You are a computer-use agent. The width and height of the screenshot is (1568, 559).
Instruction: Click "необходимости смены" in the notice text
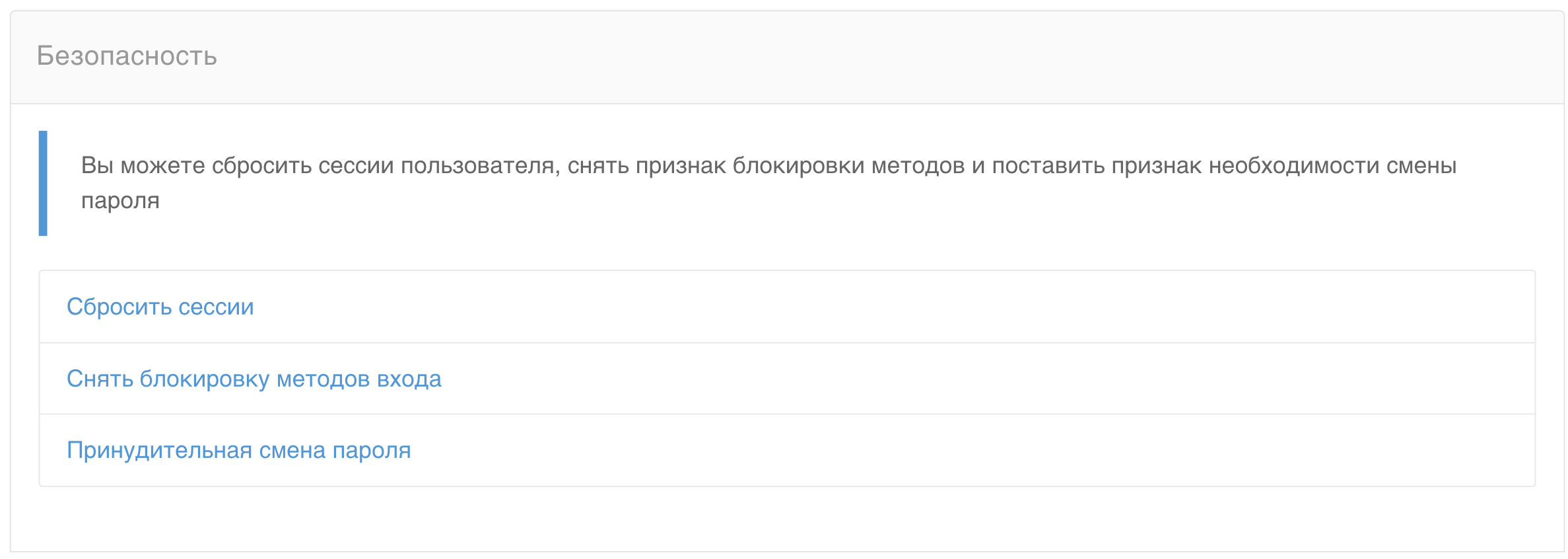[x=1332, y=166]
